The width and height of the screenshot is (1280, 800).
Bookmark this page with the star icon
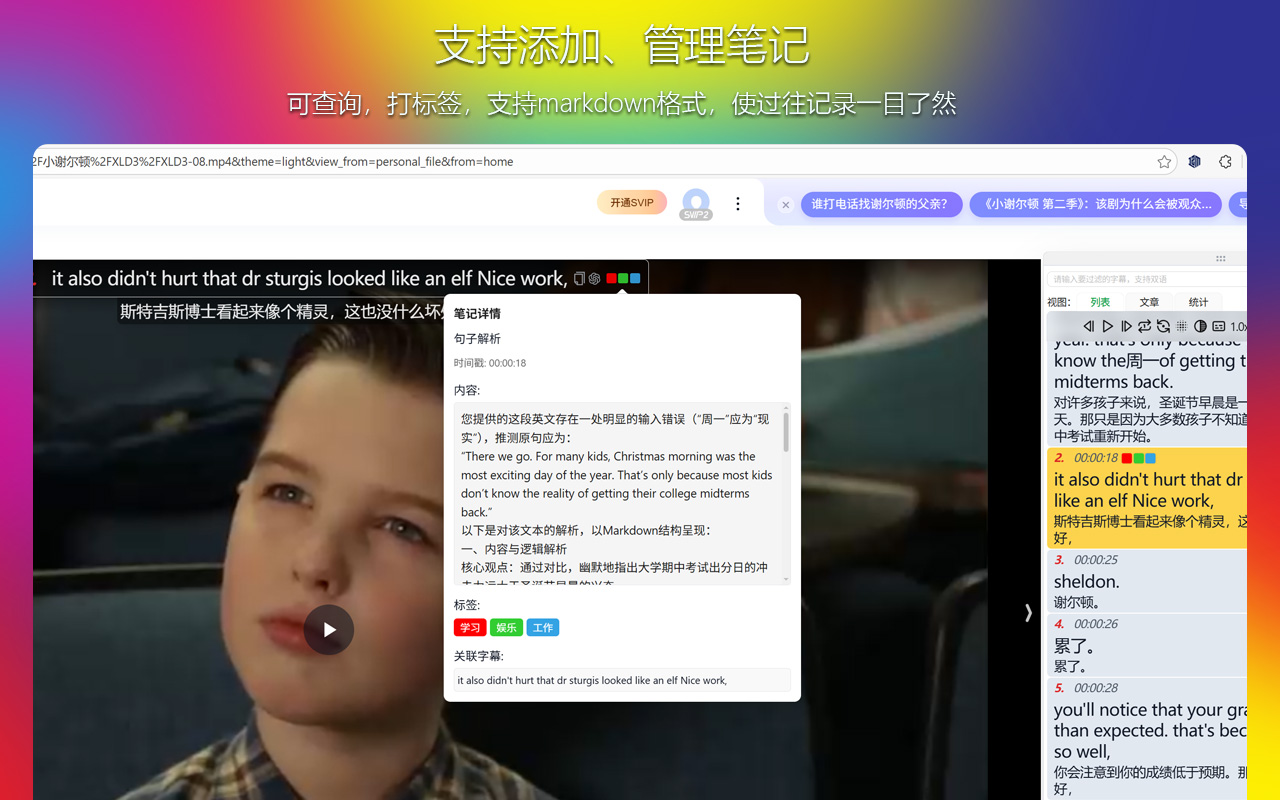point(1164,162)
